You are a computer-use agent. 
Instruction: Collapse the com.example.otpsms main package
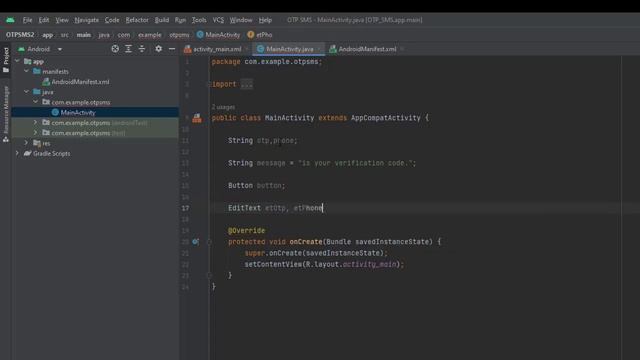36,102
